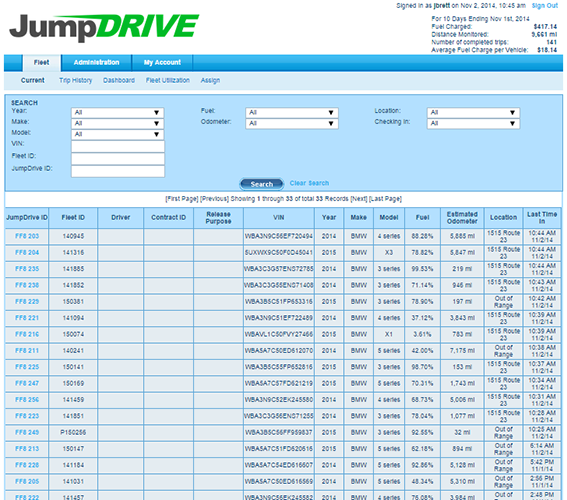Go to Trip History sub-tab

point(76,80)
